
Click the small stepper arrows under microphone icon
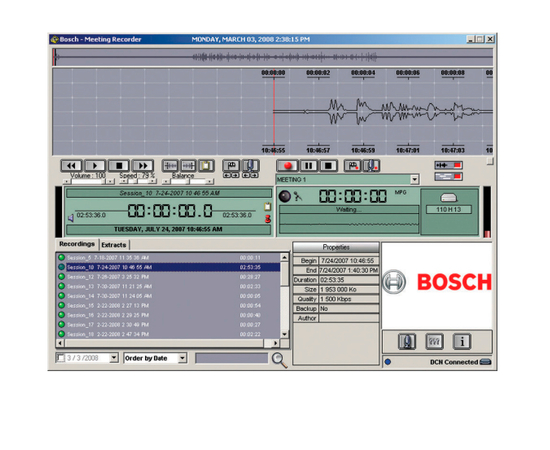(x=250, y=175)
